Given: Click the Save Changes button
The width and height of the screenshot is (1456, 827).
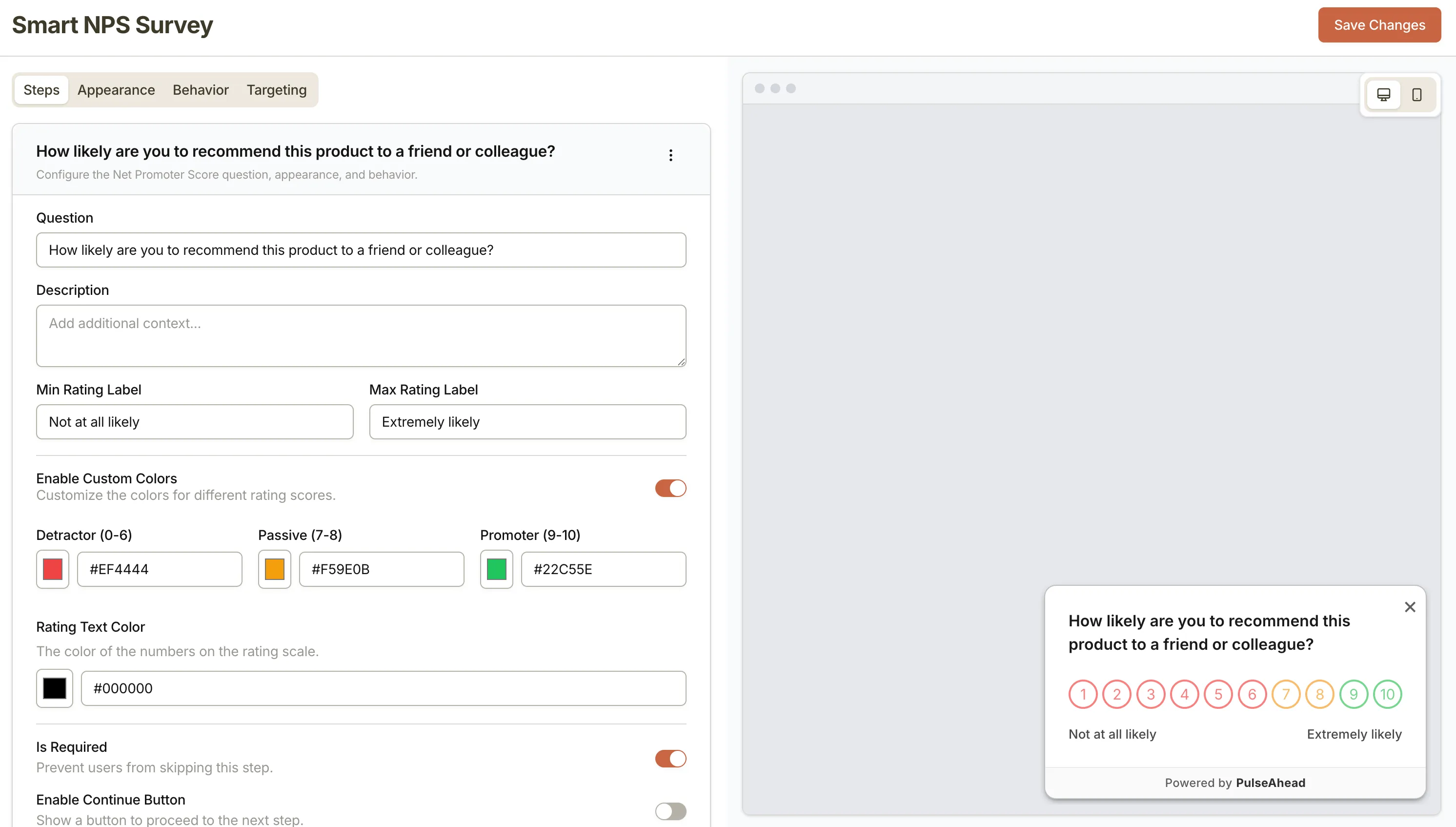Looking at the screenshot, I should [x=1379, y=24].
